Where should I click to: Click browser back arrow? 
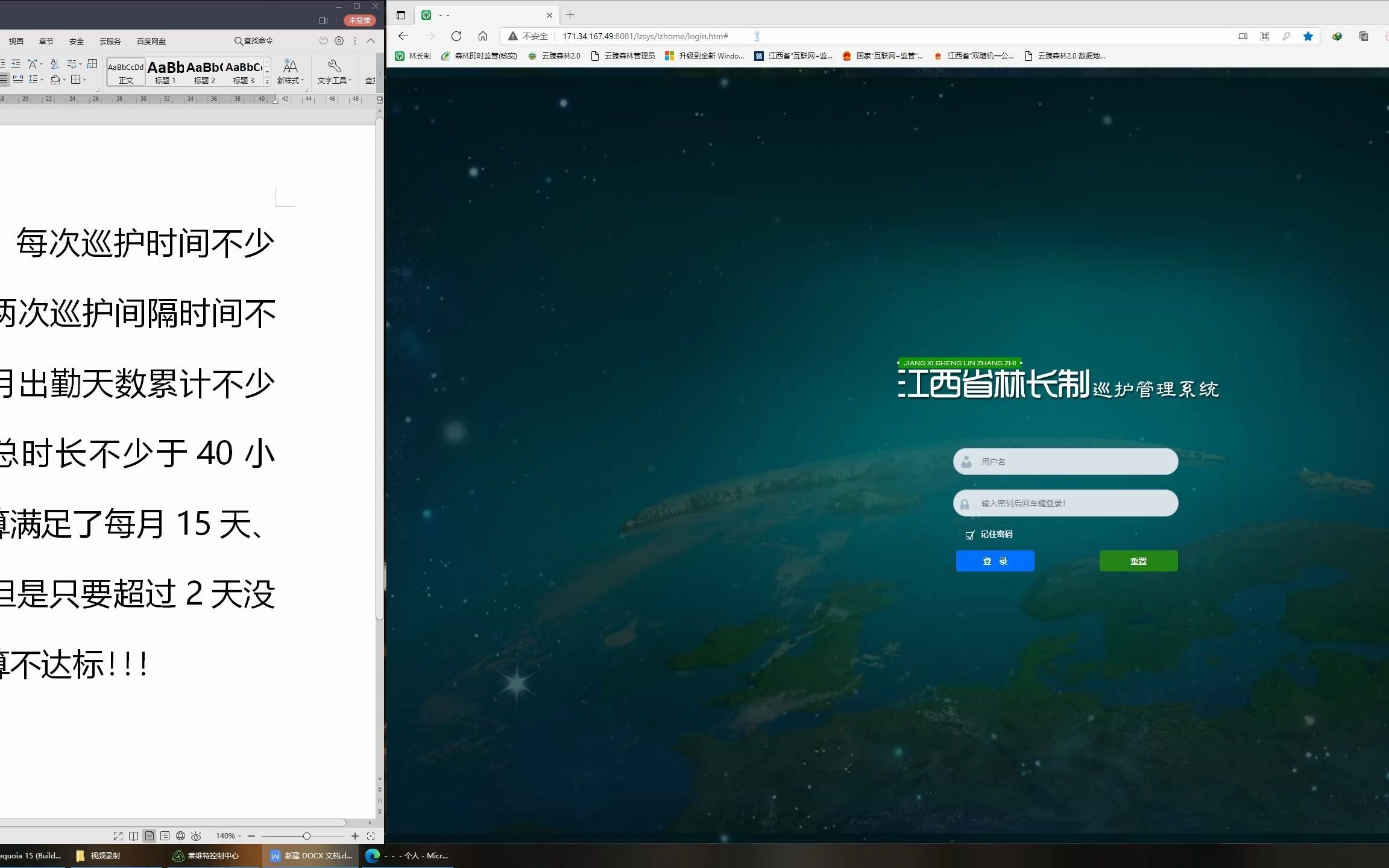point(403,36)
